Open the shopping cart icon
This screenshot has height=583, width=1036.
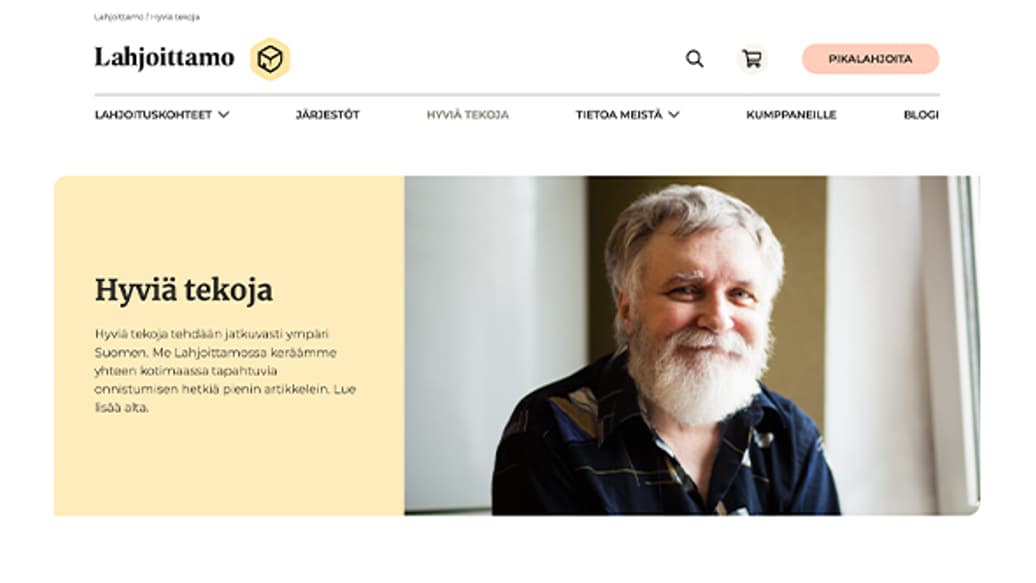click(752, 59)
